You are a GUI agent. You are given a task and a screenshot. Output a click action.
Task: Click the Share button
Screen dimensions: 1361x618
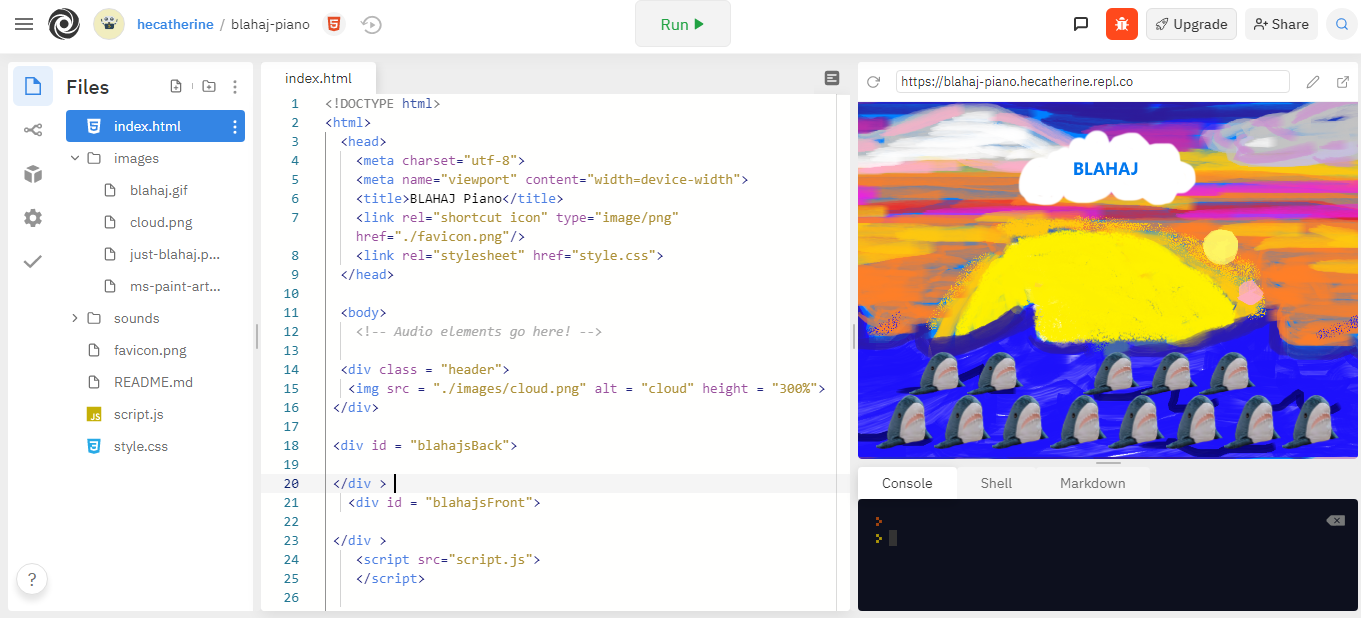[1281, 24]
